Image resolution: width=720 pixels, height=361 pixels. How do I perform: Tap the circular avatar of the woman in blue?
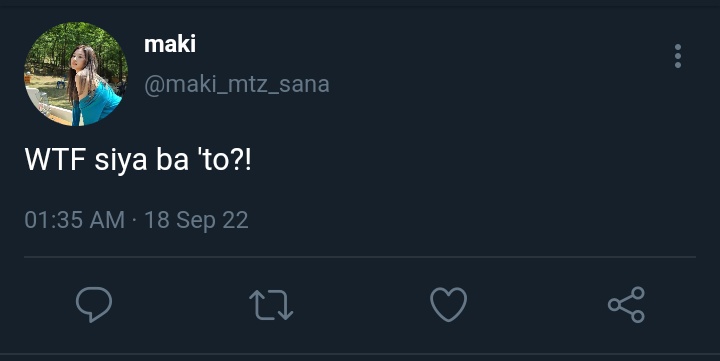pos(76,74)
